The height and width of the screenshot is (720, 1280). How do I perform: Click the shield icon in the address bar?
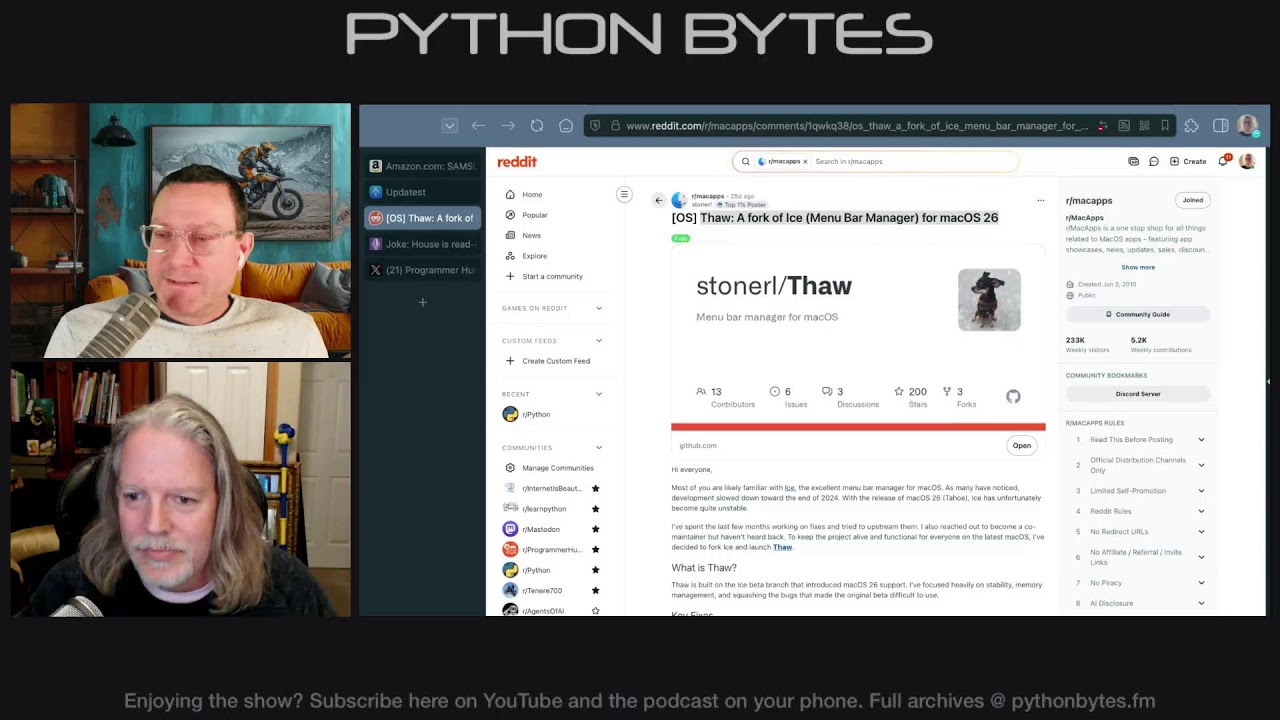595,126
